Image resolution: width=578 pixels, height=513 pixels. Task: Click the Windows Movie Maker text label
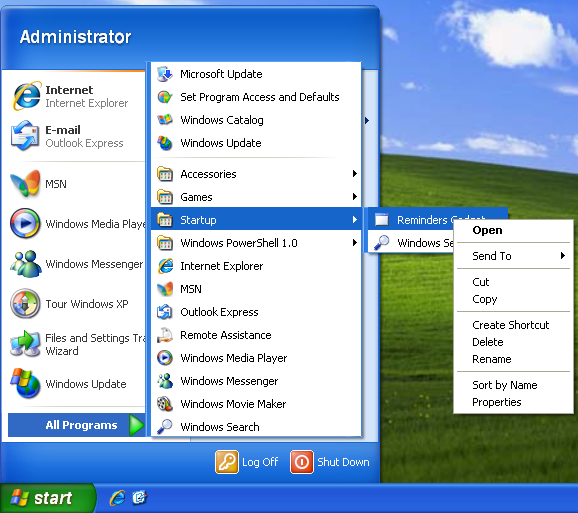(x=233, y=404)
